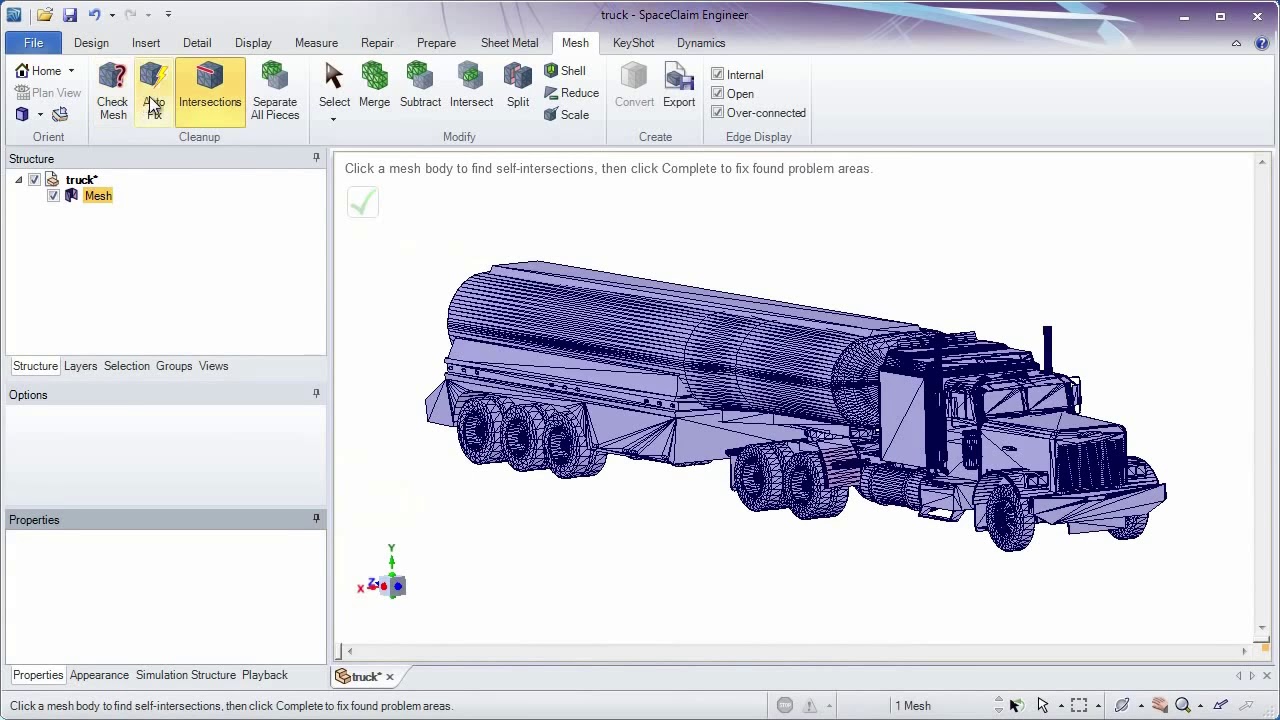Click the Scale tool

(566, 115)
